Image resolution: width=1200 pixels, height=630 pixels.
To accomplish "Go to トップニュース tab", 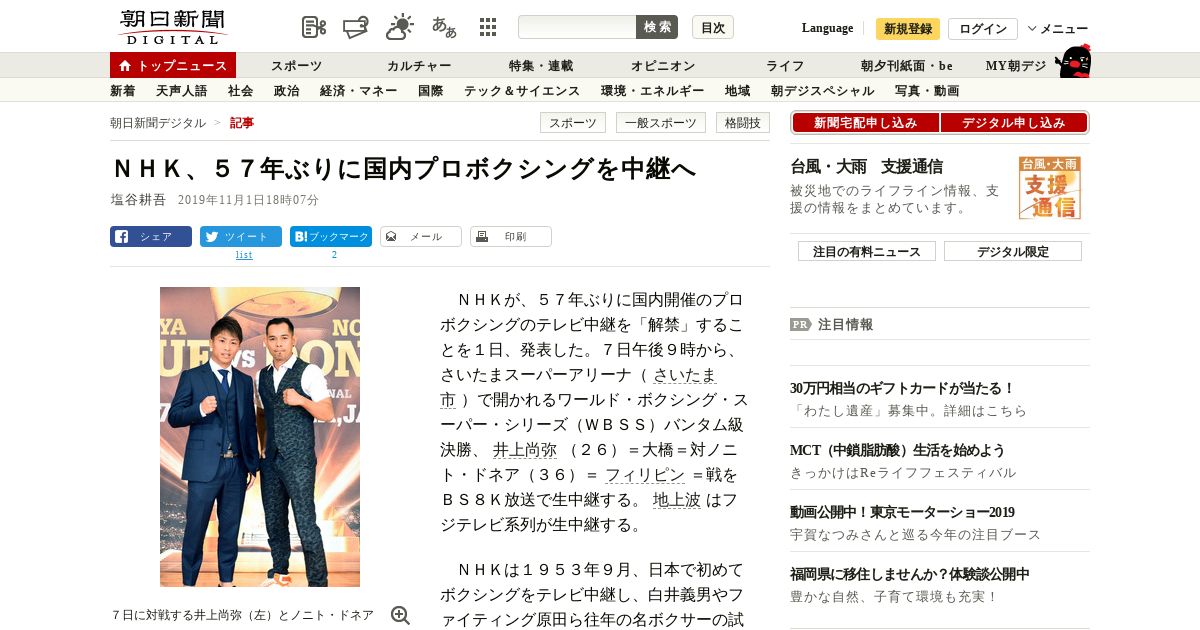I will coord(173,65).
